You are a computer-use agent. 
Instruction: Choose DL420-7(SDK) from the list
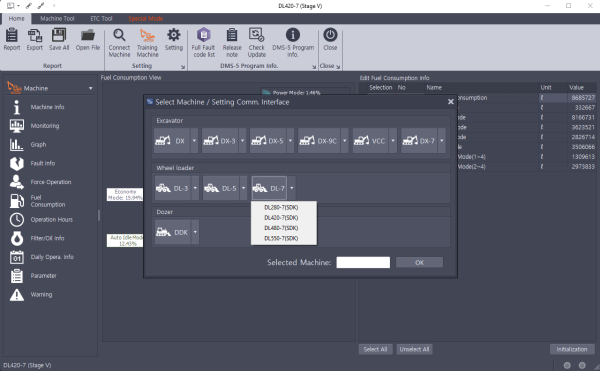pos(281,218)
